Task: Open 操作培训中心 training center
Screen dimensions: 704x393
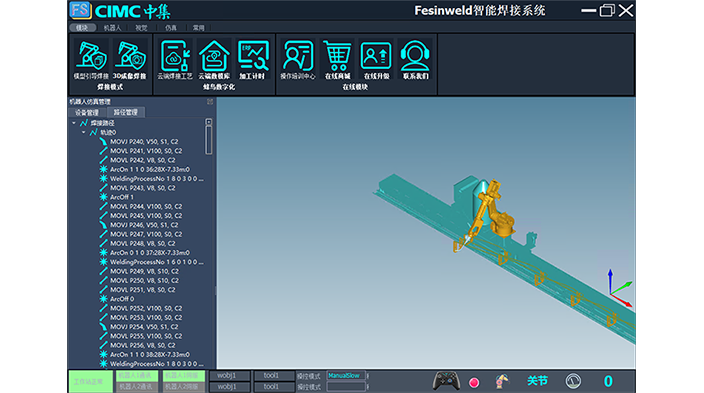Action: [298, 59]
